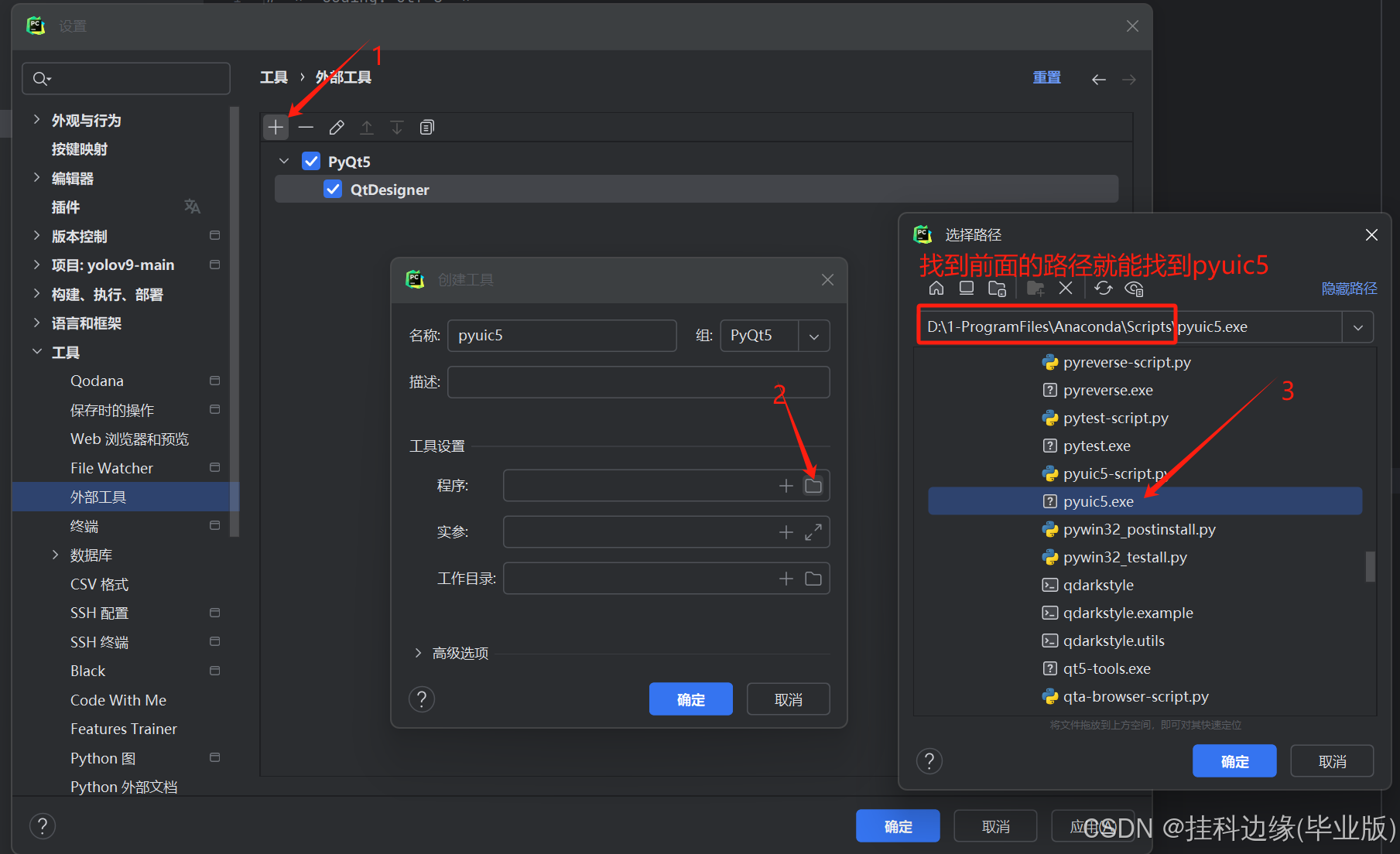Click the working directory browse folder icon

click(813, 579)
